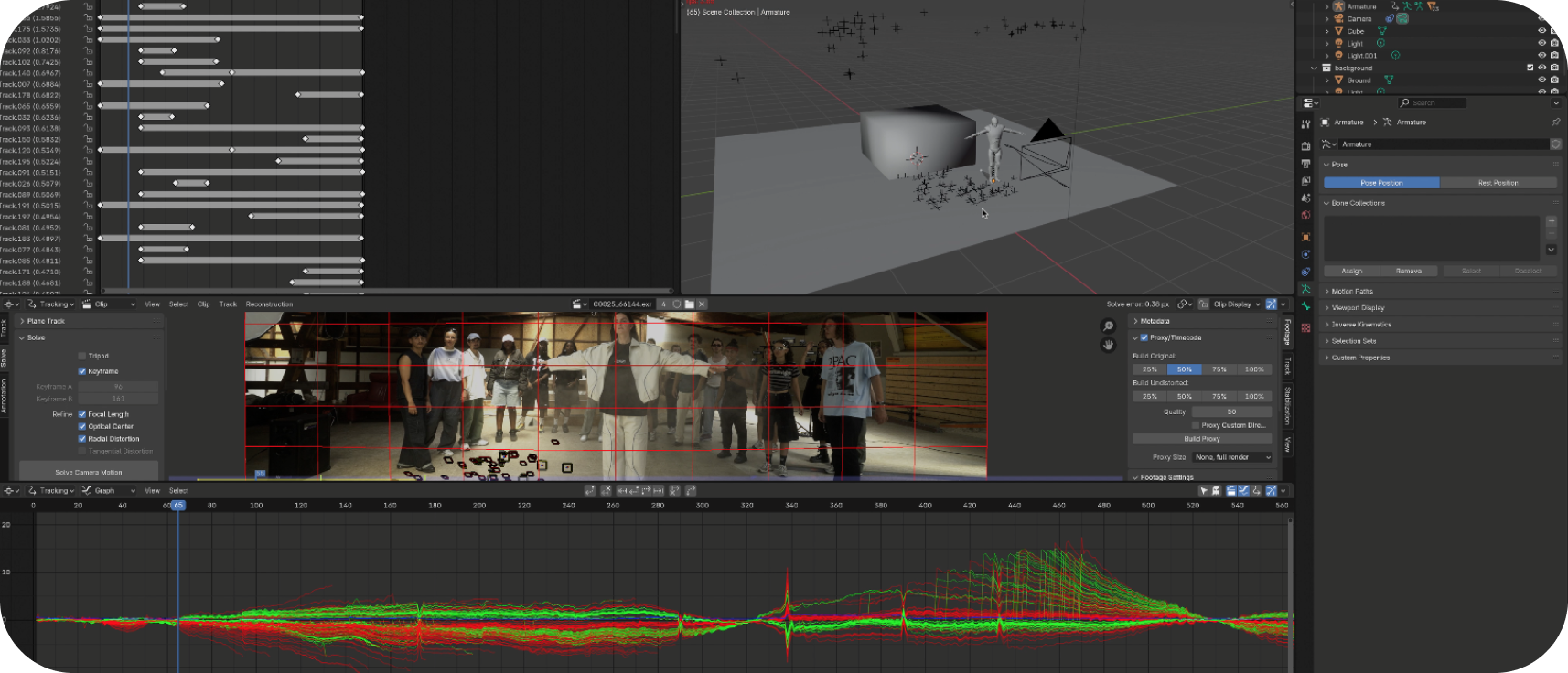Viewport: 1568px width, 673px height.
Task: Enable the Tripod checkbox
Action: click(x=81, y=356)
